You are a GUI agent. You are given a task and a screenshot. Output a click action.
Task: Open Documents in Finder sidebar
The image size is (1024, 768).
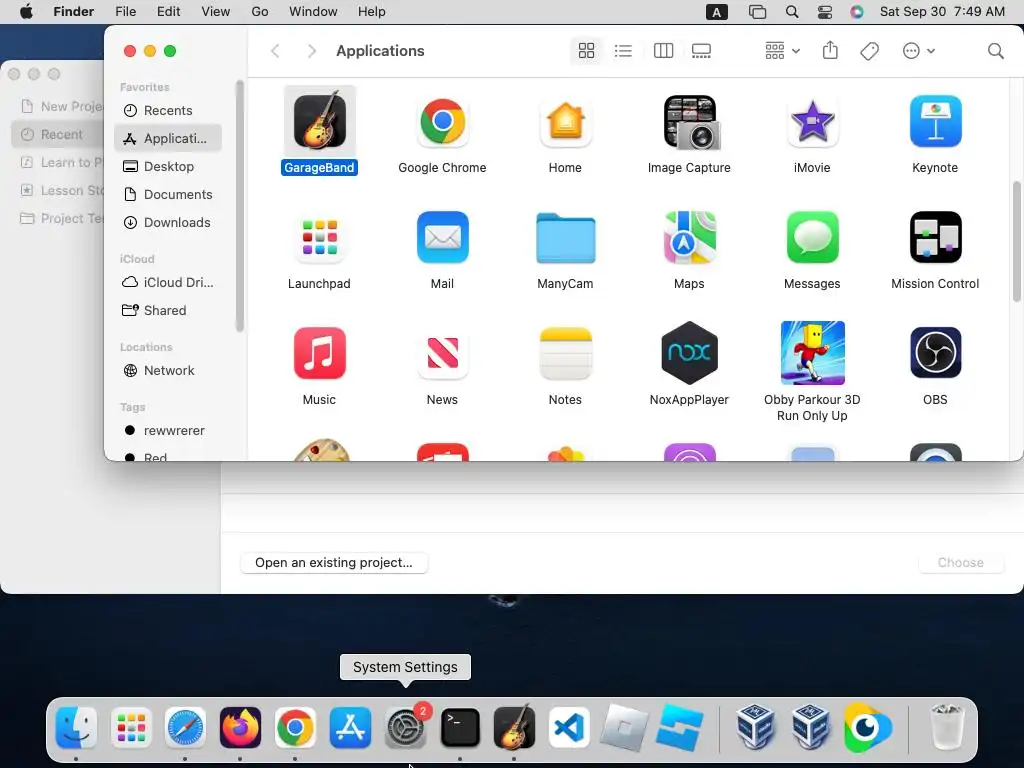click(x=168, y=195)
